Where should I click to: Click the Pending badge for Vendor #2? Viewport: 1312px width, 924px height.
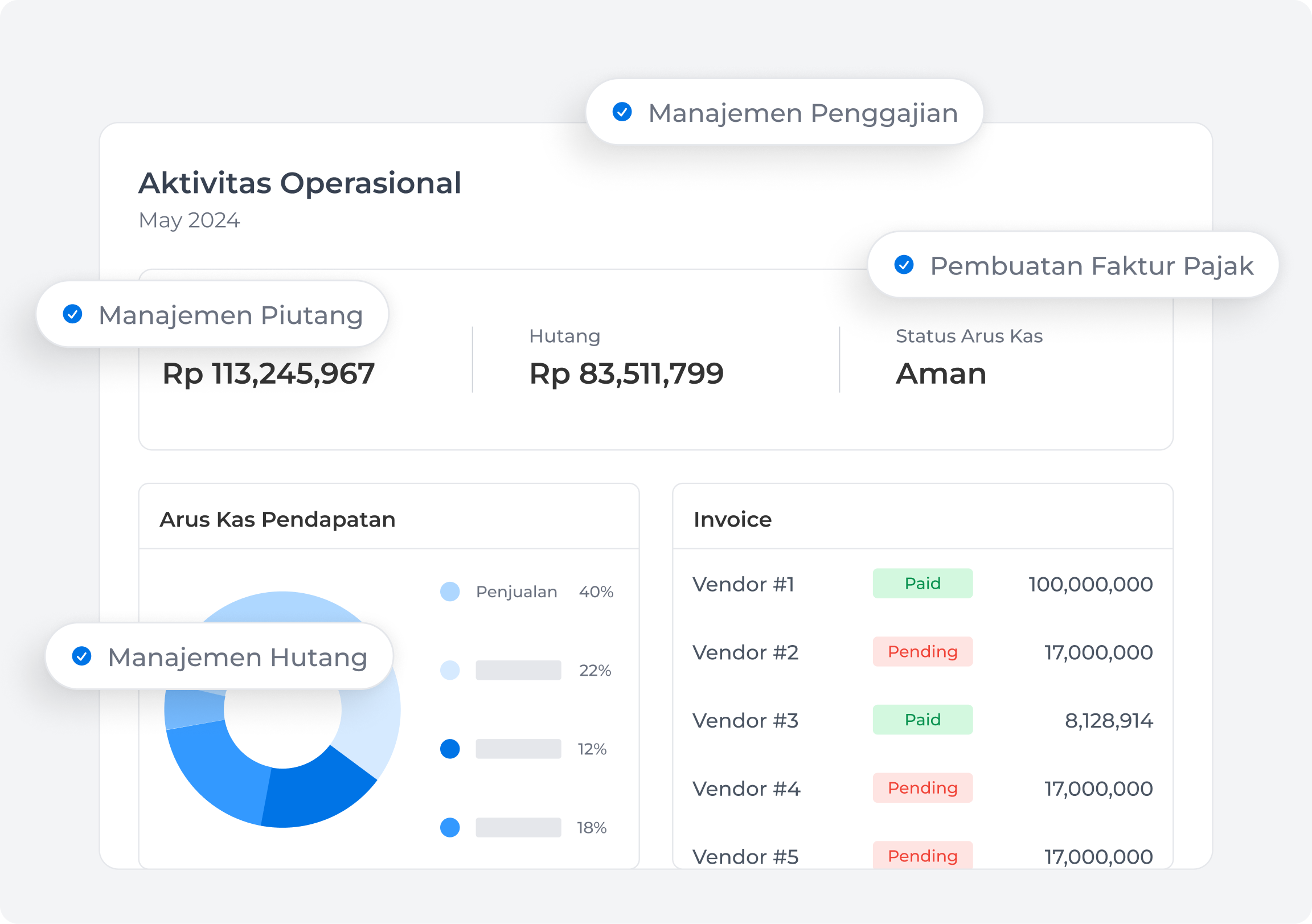pos(922,651)
